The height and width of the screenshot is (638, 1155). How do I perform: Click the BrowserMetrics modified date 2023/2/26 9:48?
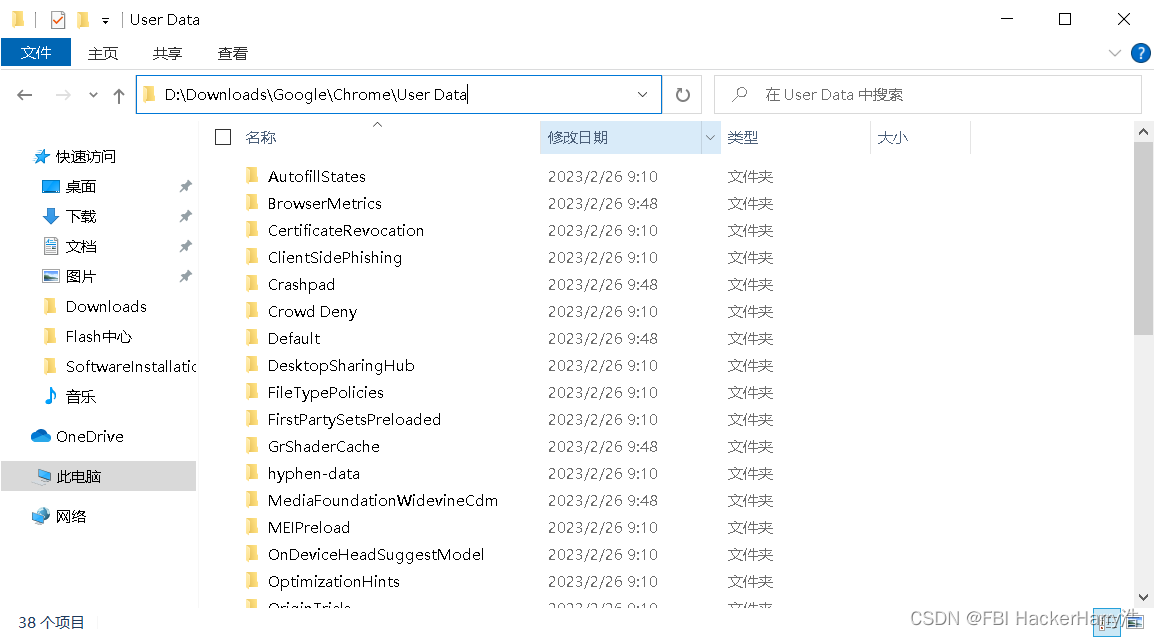click(603, 203)
